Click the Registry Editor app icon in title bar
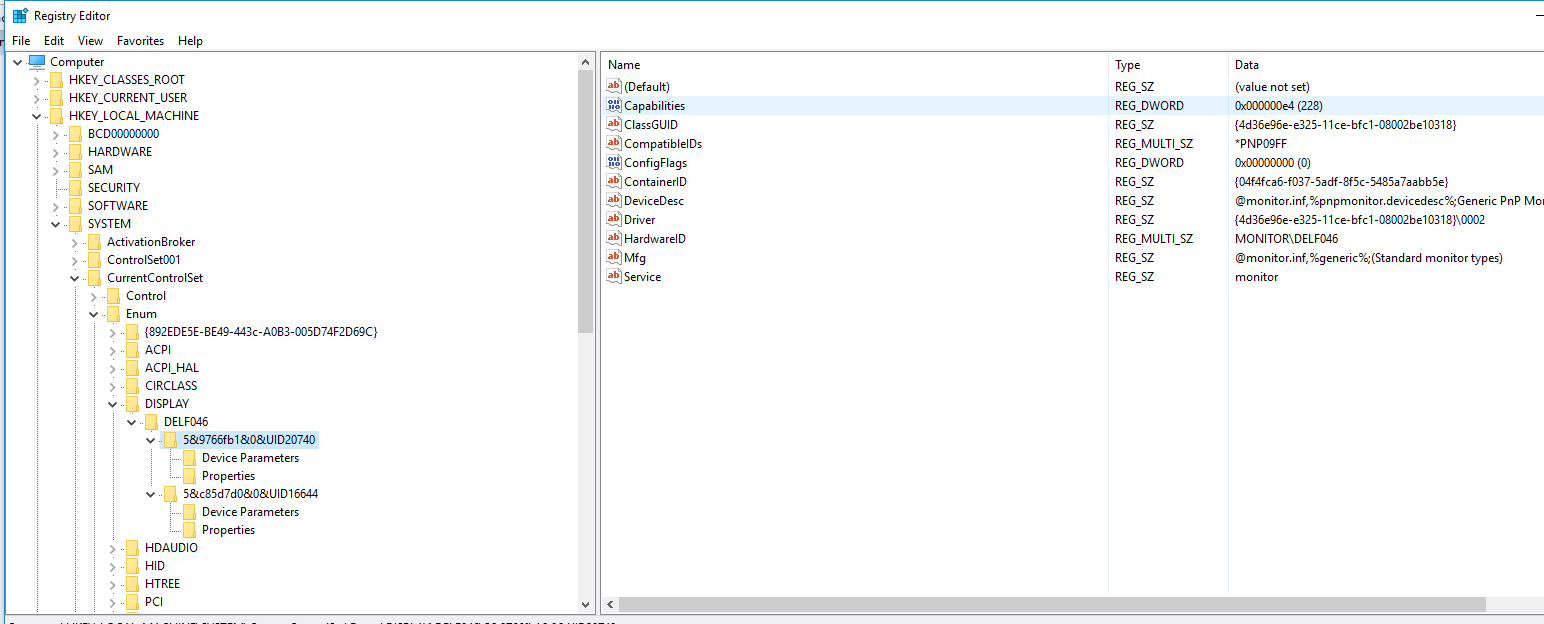This screenshot has height=624, width=1544. coord(20,16)
